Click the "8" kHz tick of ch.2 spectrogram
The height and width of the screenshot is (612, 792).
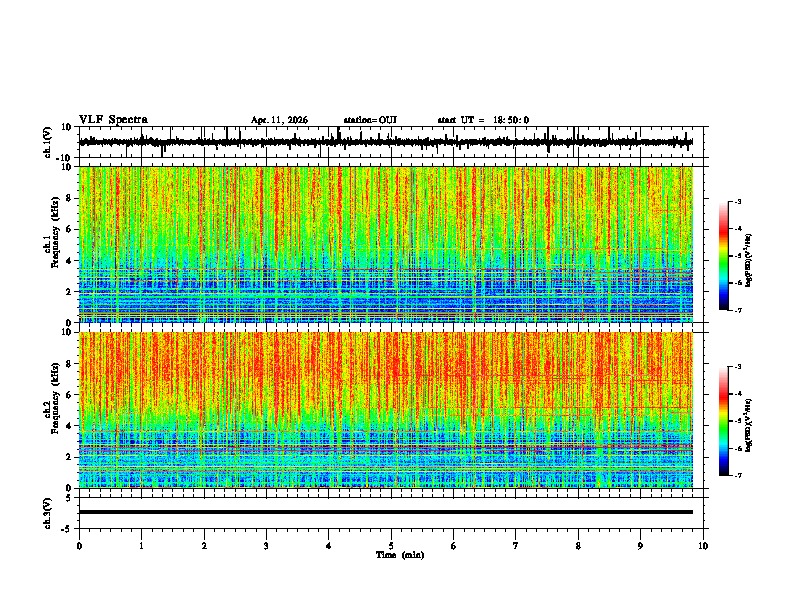70,363
